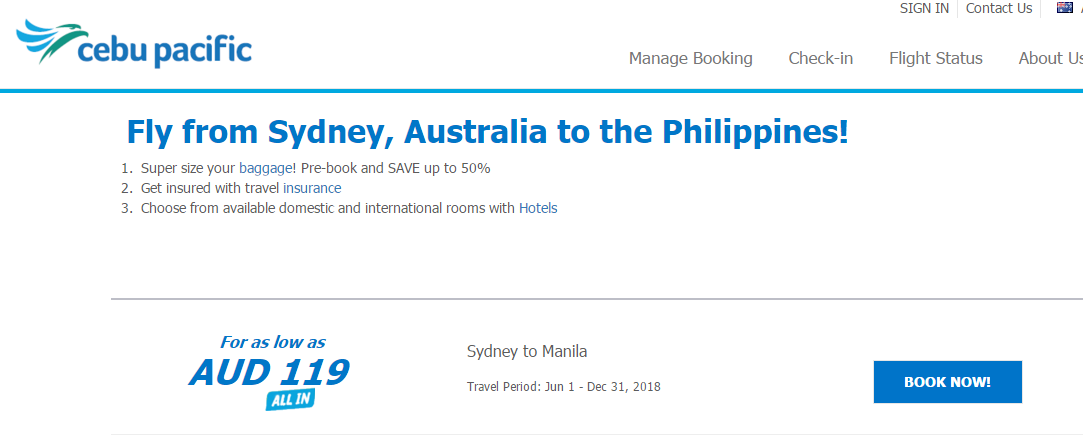Open the travel insurance link

[x=312, y=188]
